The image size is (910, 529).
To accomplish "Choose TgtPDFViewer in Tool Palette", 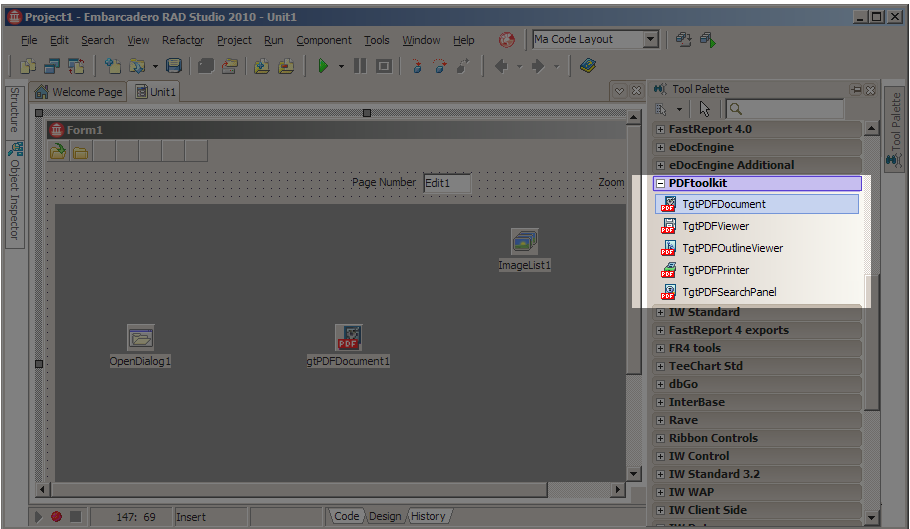I will pos(757,226).
